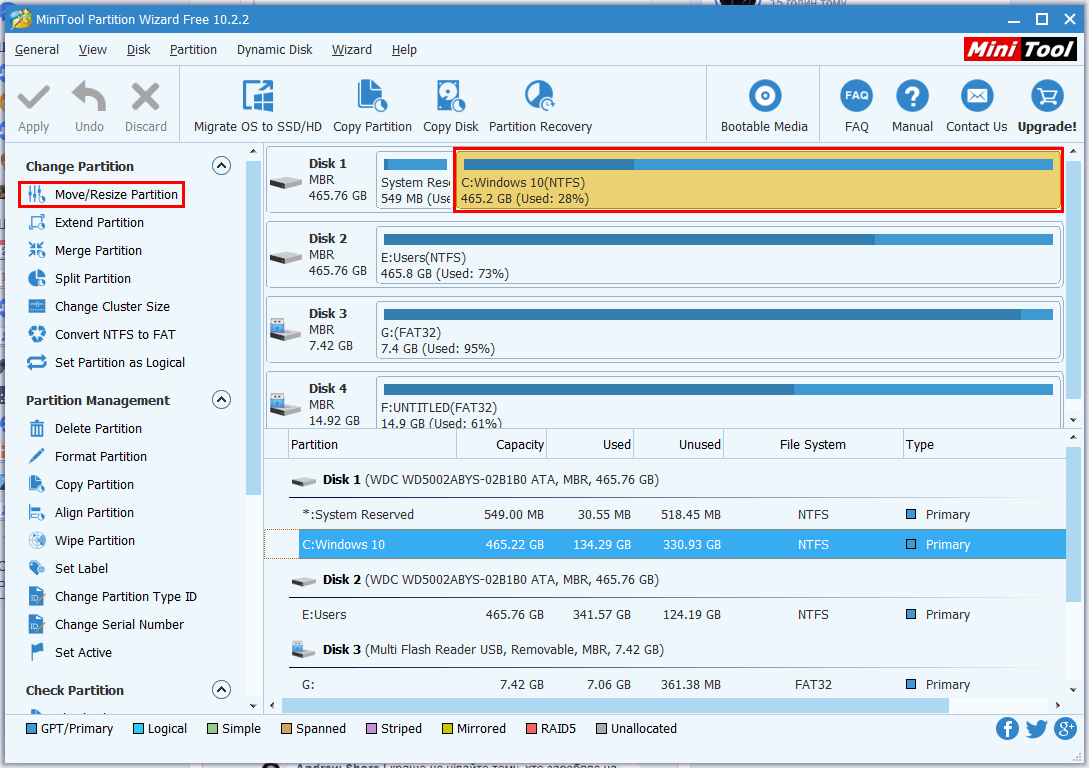Open the Partition menu
This screenshot has height=768, width=1089.
pos(193,50)
